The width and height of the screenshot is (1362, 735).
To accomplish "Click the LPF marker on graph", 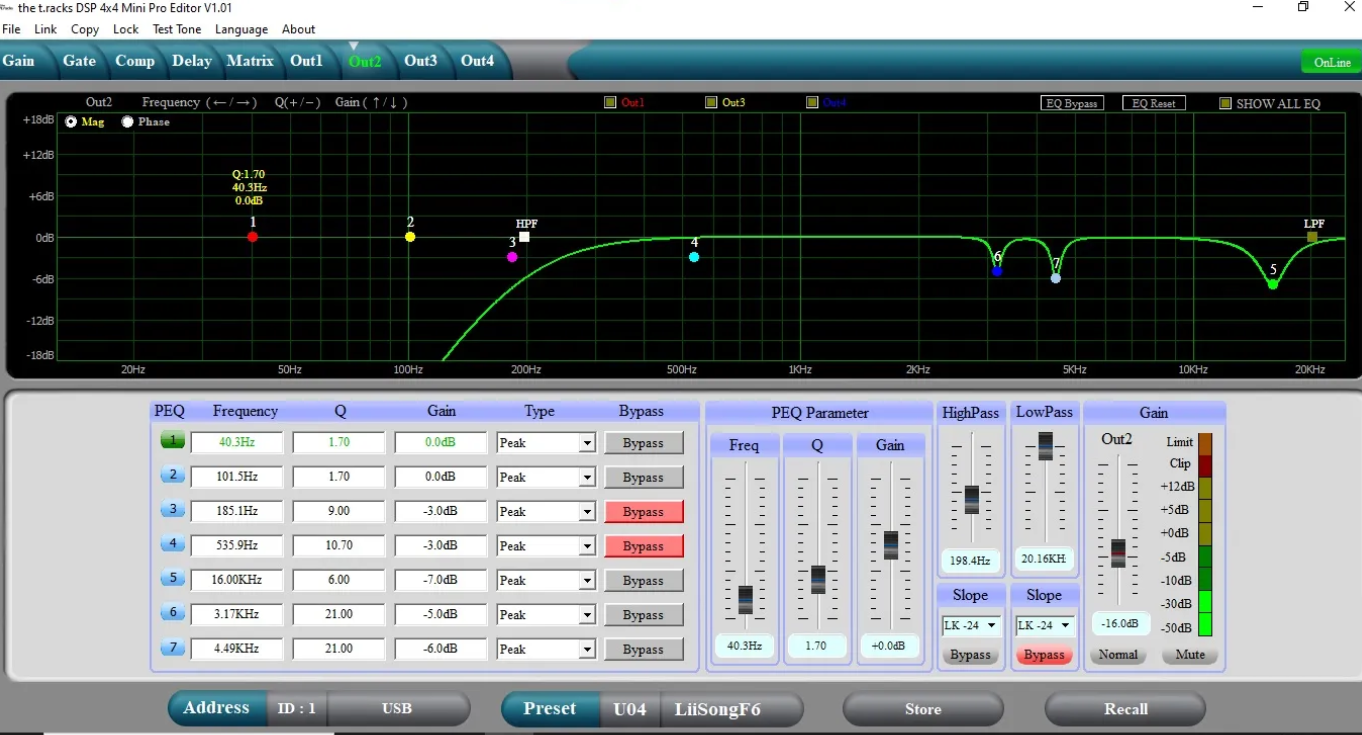I will (x=1312, y=237).
